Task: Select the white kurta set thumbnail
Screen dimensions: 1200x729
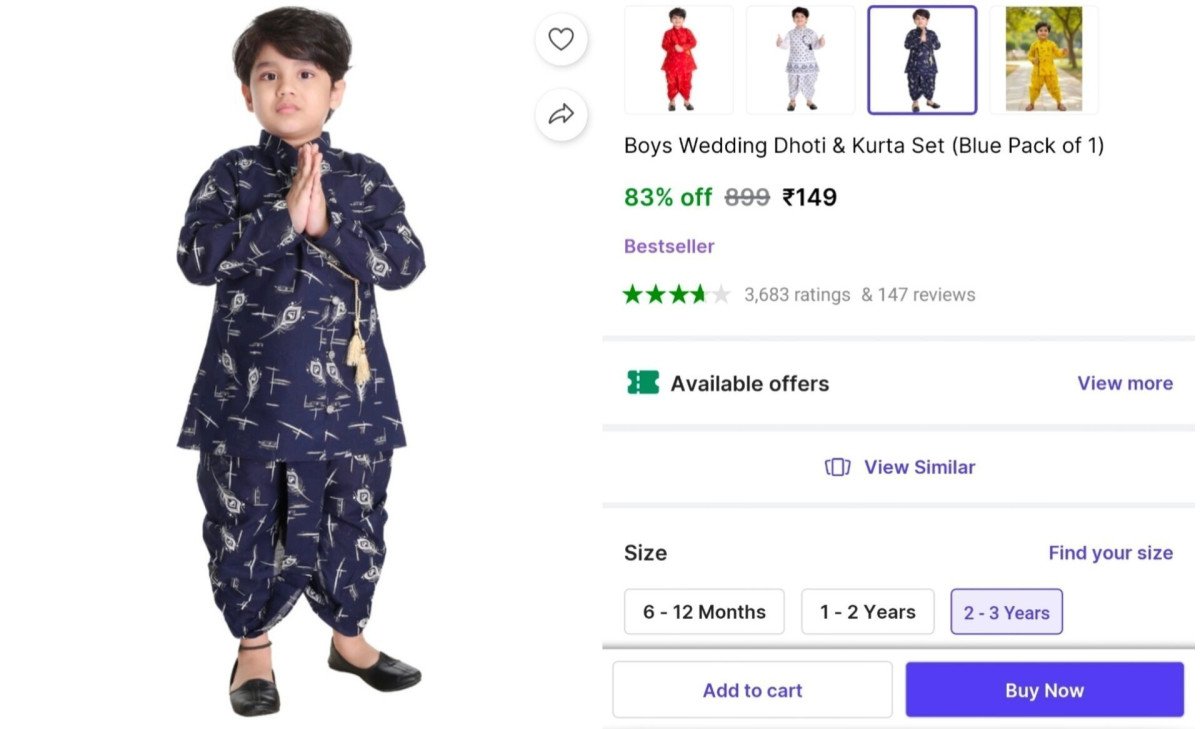Action: click(x=800, y=60)
